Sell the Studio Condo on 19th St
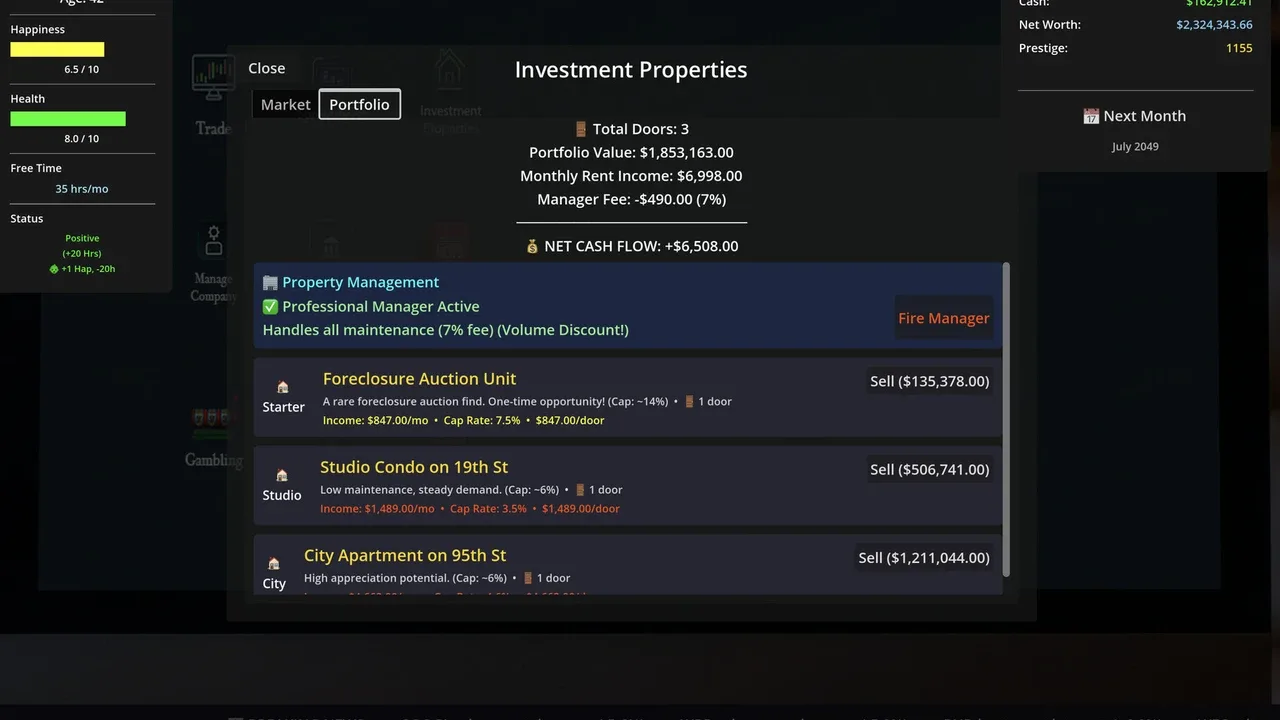The width and height of the screenshot is (1280, 720). click(x=930, y=469)
